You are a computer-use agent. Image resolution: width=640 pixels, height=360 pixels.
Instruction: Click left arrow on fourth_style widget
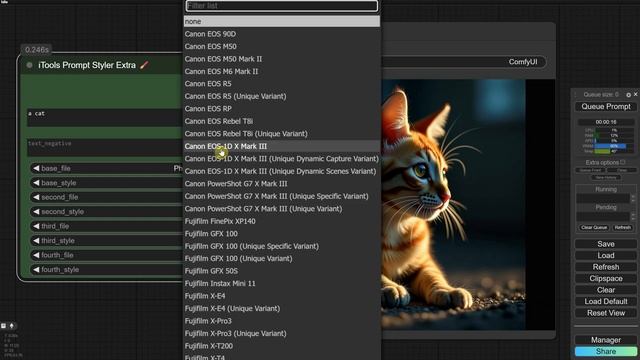click(36, 270)
